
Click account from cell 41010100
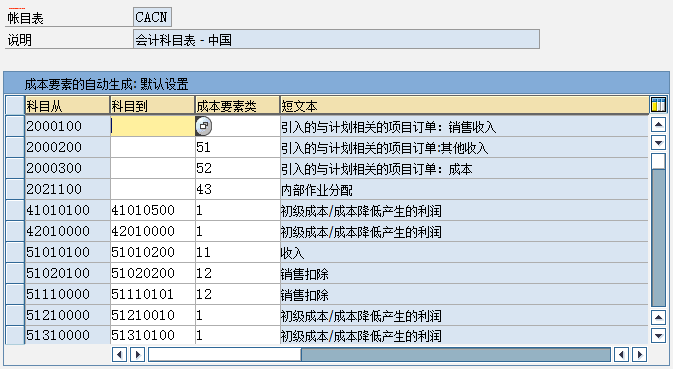point(67,210)
